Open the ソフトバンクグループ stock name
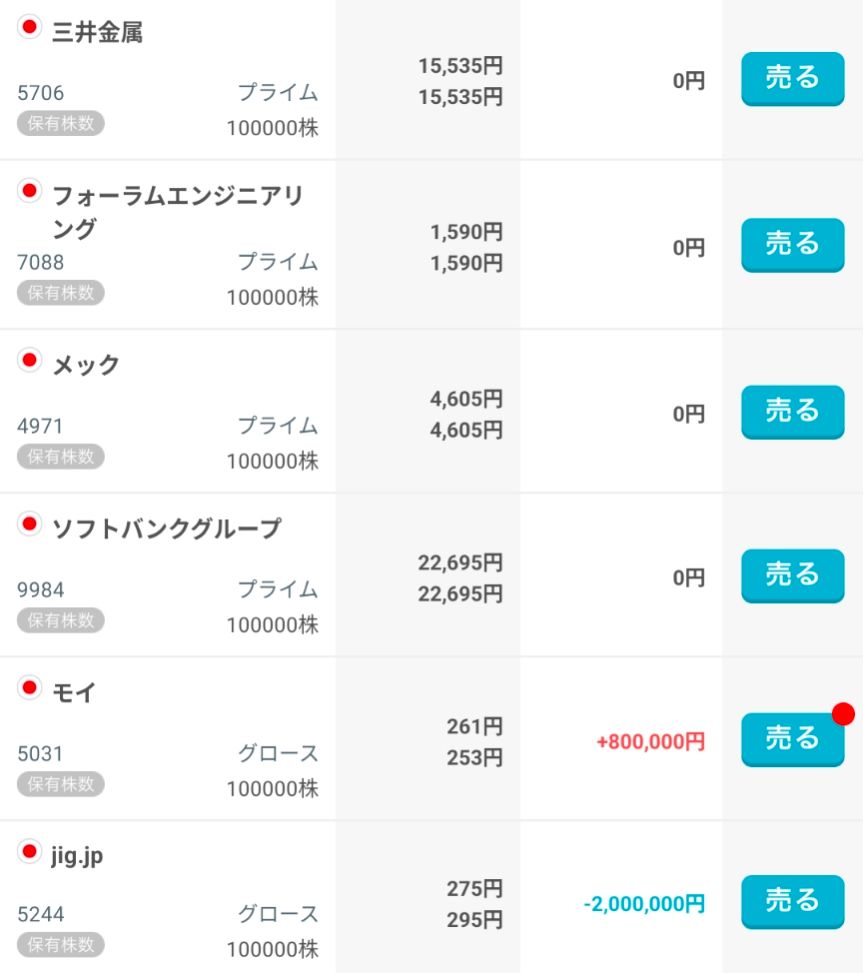 (167, 528)
